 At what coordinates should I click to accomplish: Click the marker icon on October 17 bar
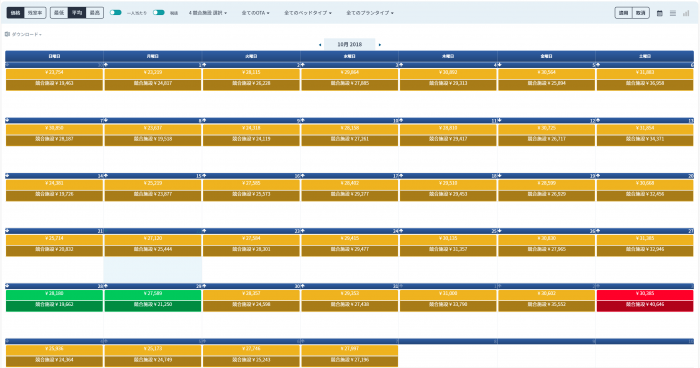(303, 176)
